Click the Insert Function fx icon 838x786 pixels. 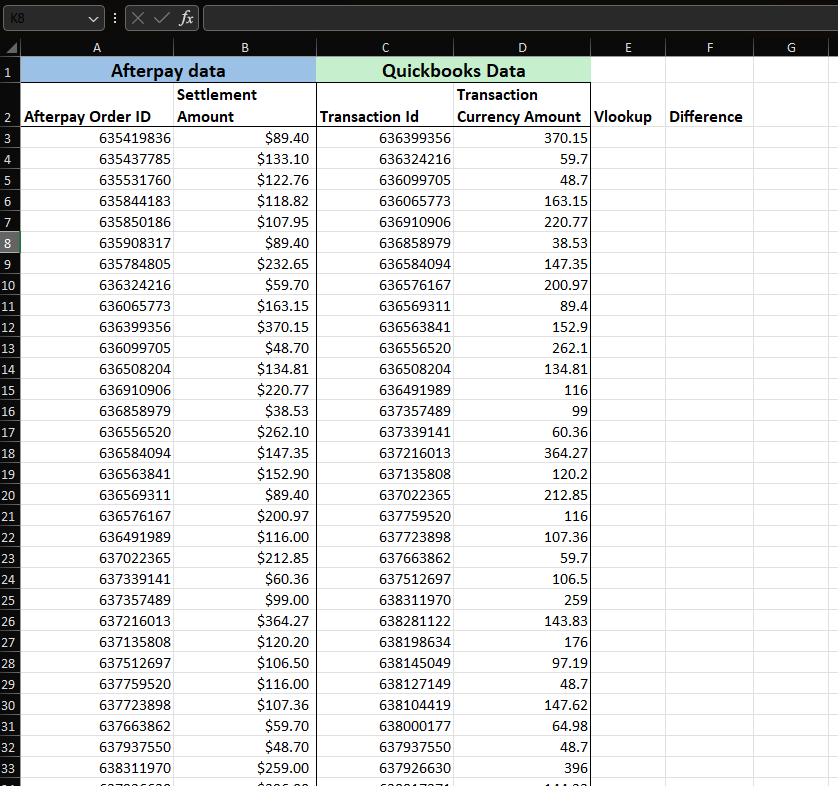click(186, 18)
